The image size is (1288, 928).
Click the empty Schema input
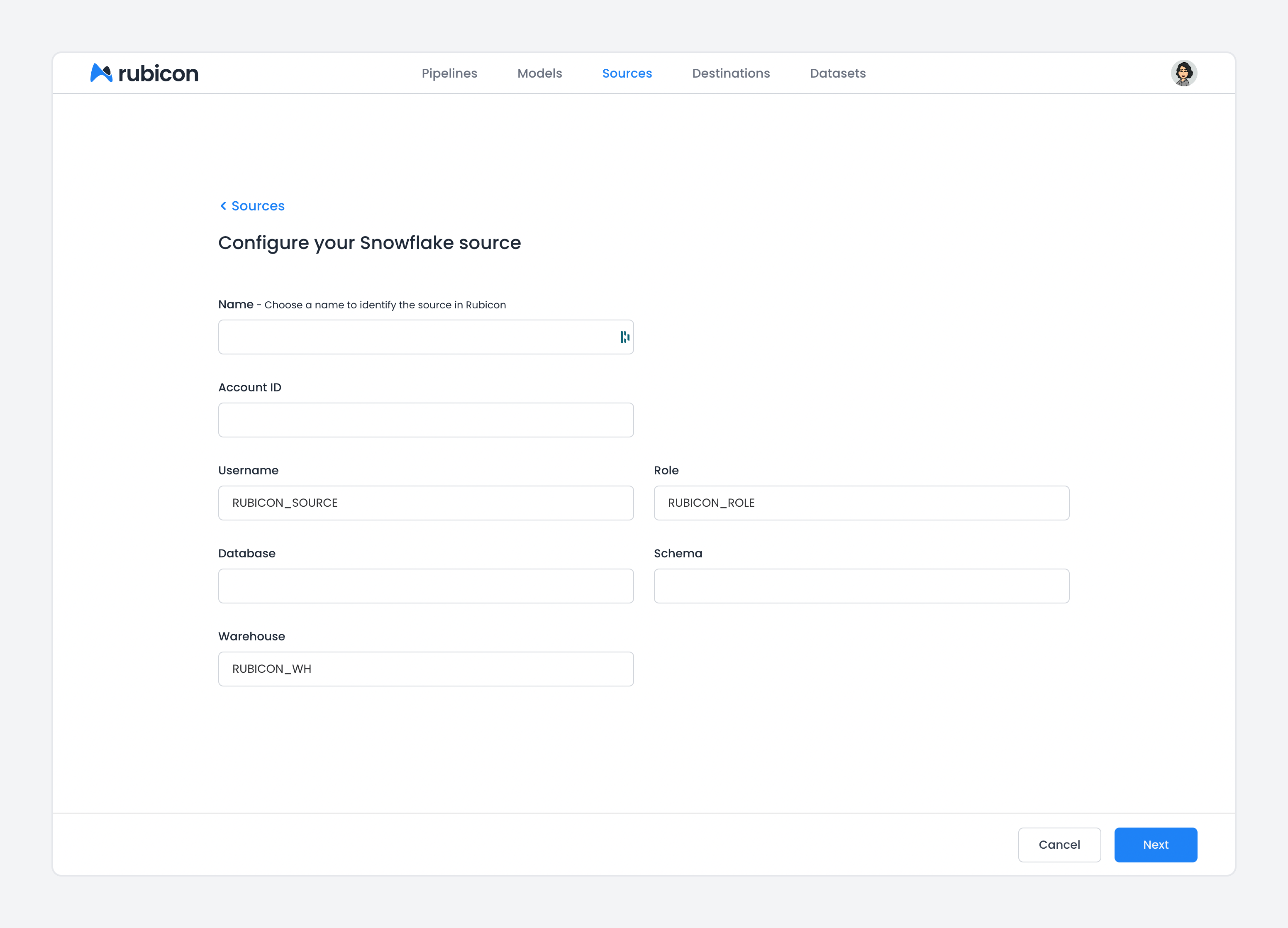pyautogui.click(x=861, y=586)
